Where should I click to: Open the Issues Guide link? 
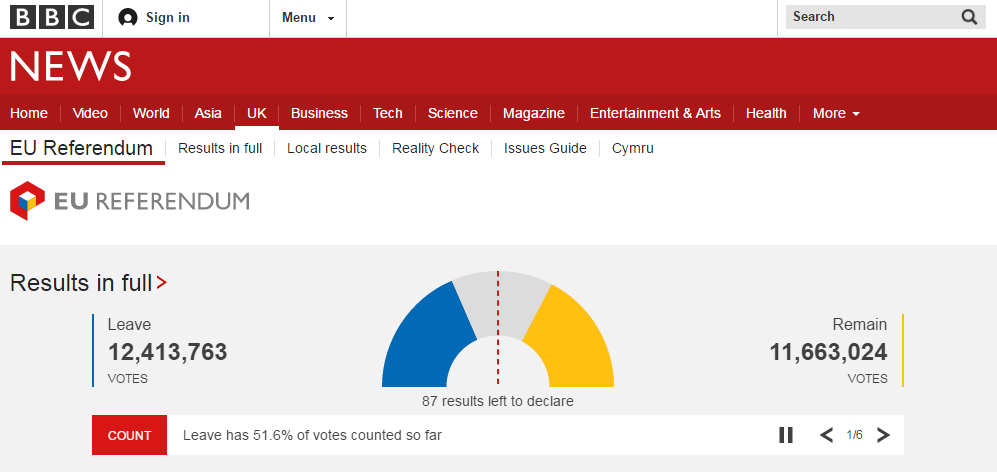point(545,148)
